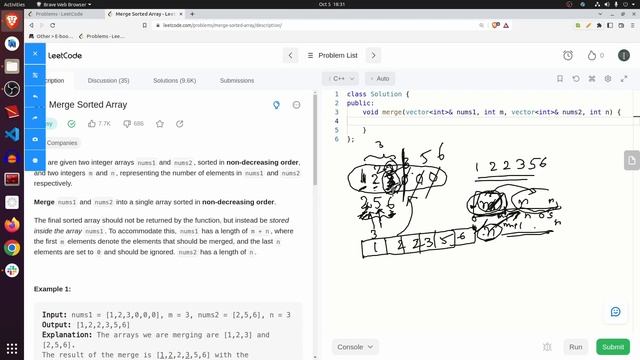640x360 pixels.
Task: Open Visual Studio Code from dock
Action: coord(12,134)
